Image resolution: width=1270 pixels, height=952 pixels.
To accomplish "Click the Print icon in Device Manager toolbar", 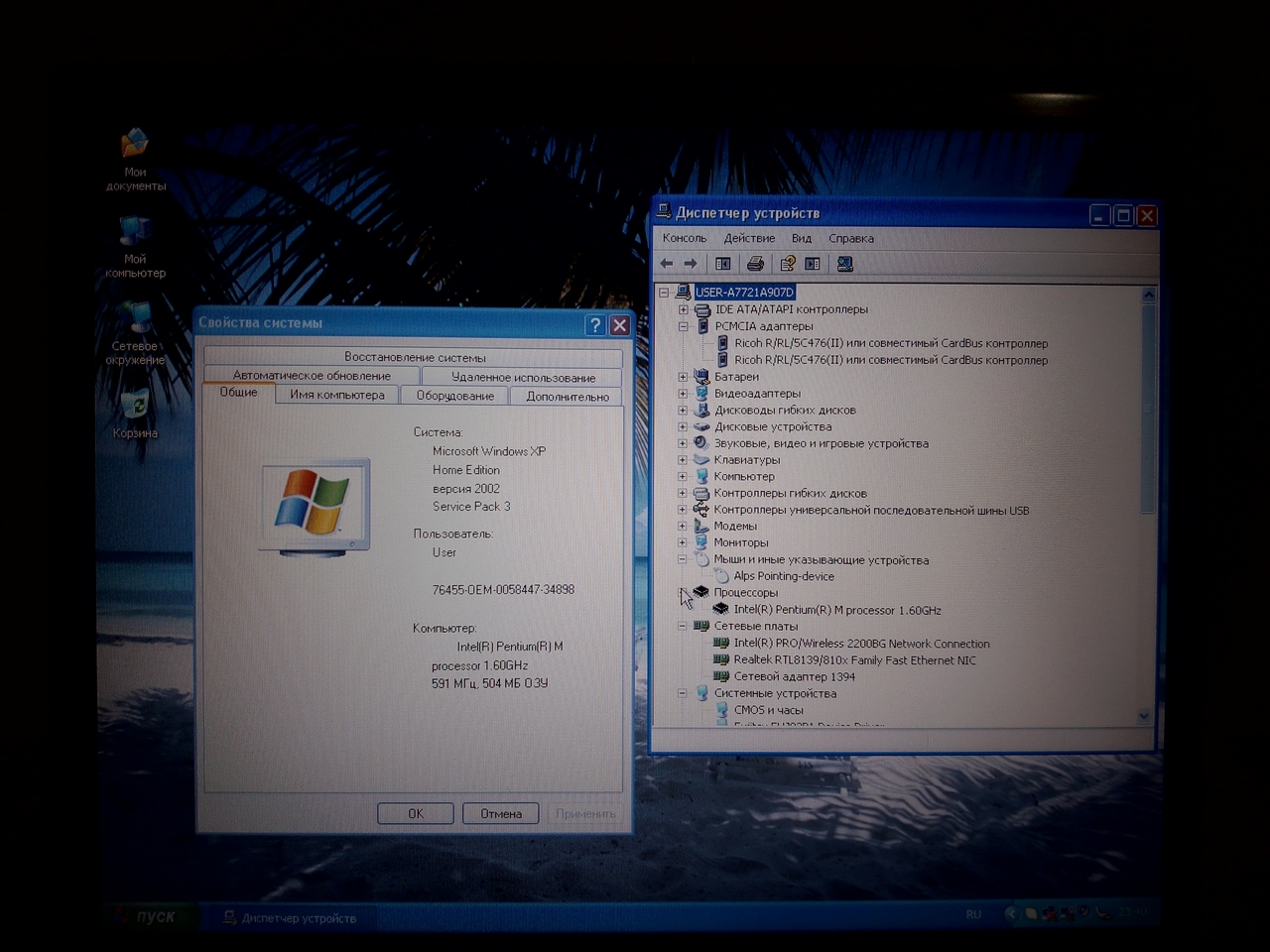I will click(754, 263).
